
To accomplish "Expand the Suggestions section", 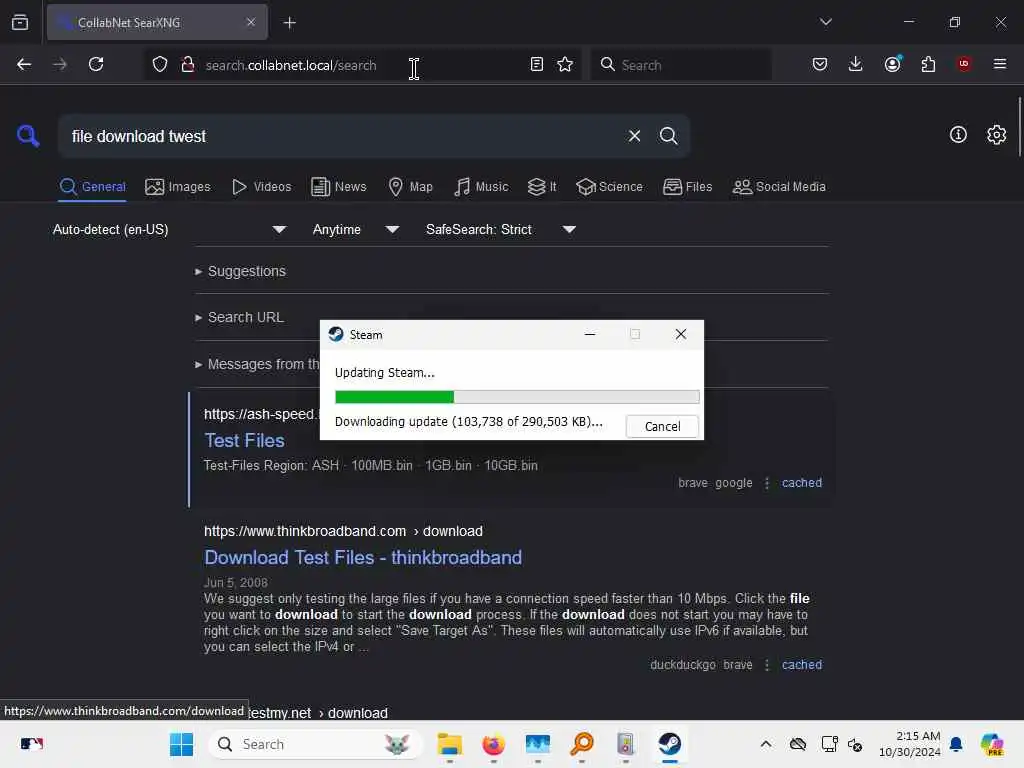I will pyautogui.click(x=240, y=271).
